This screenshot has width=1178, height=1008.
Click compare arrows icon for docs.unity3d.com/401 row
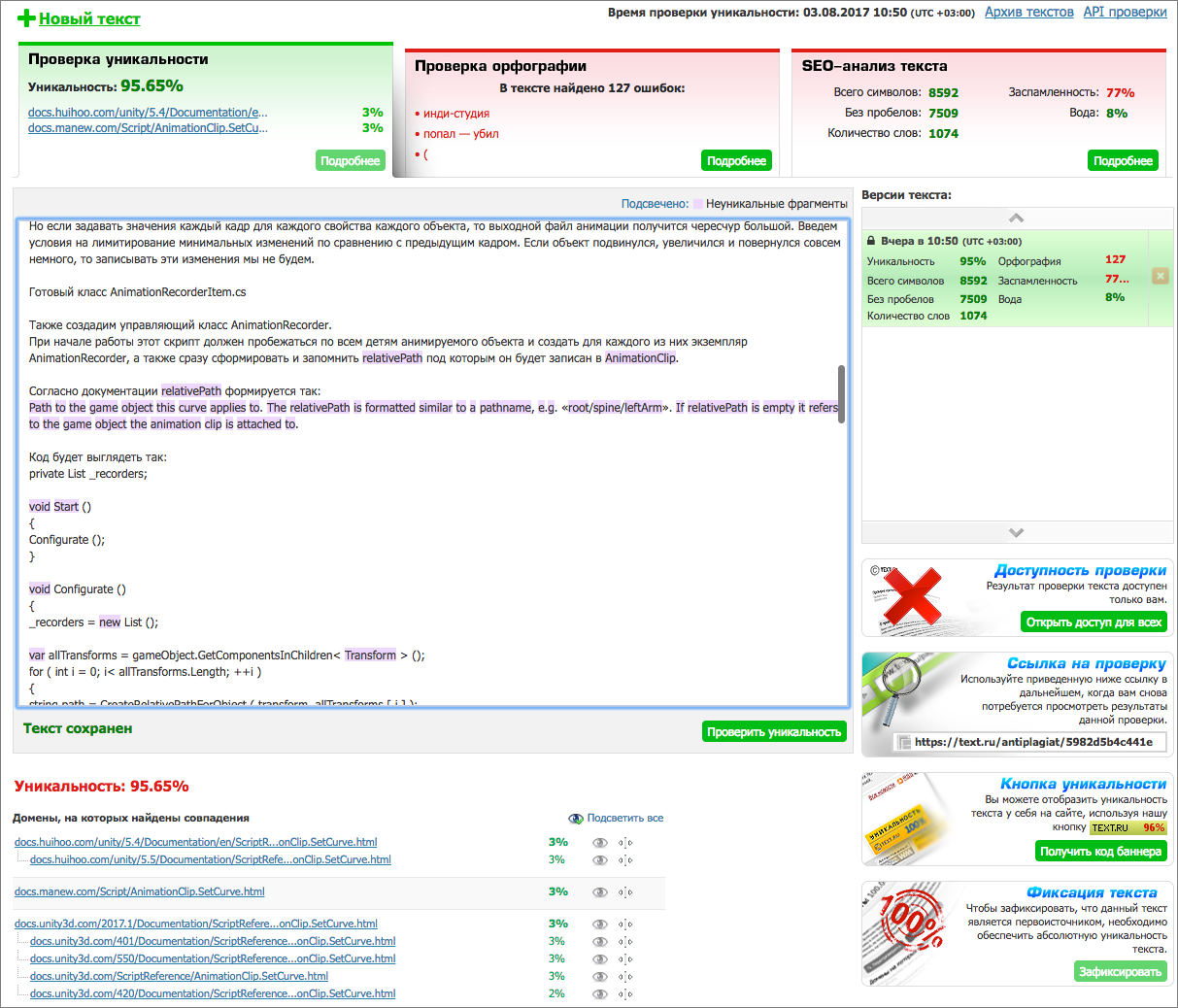[x=625, y=942]
